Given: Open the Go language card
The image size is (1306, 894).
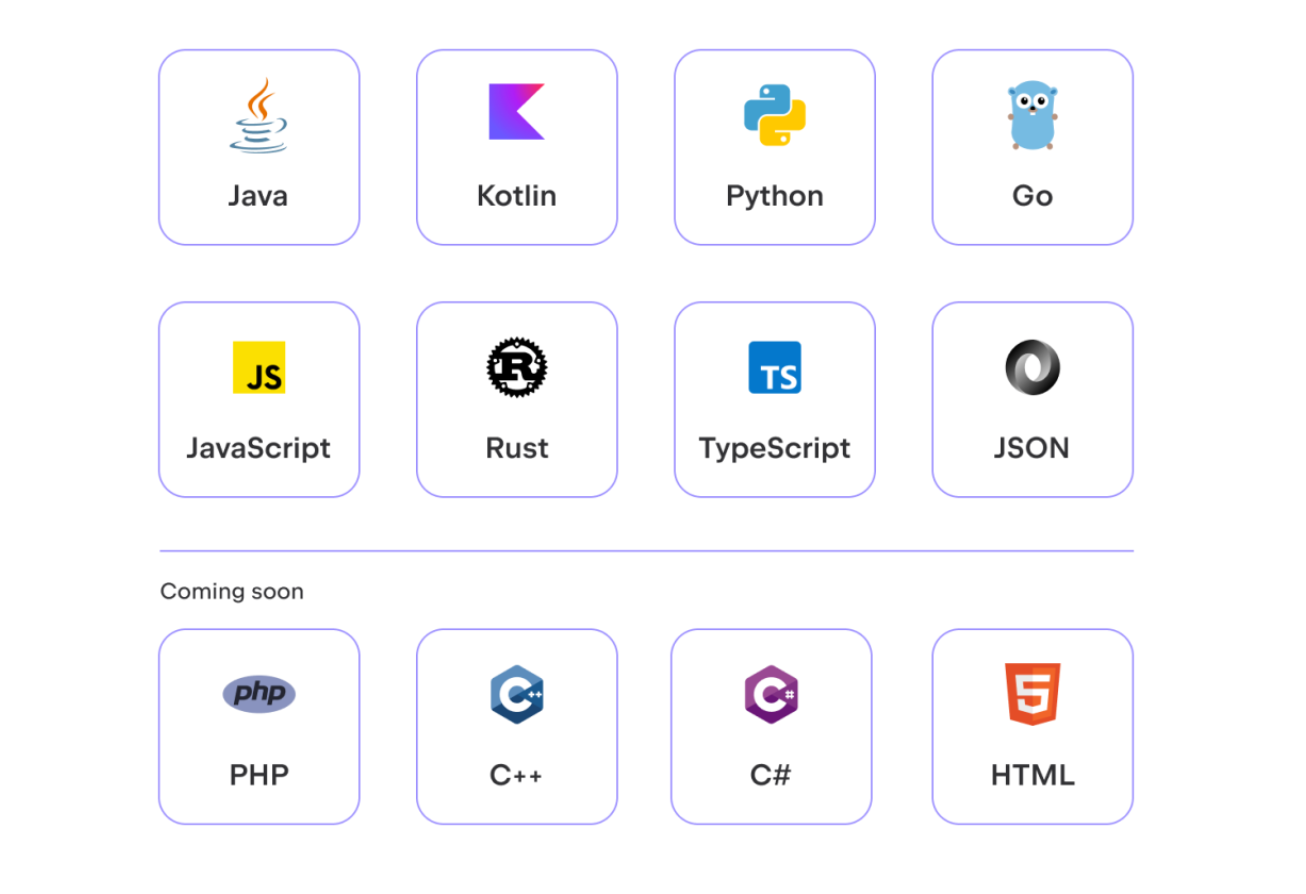Looking at the screenshot, I should (x=1032, y=146).
